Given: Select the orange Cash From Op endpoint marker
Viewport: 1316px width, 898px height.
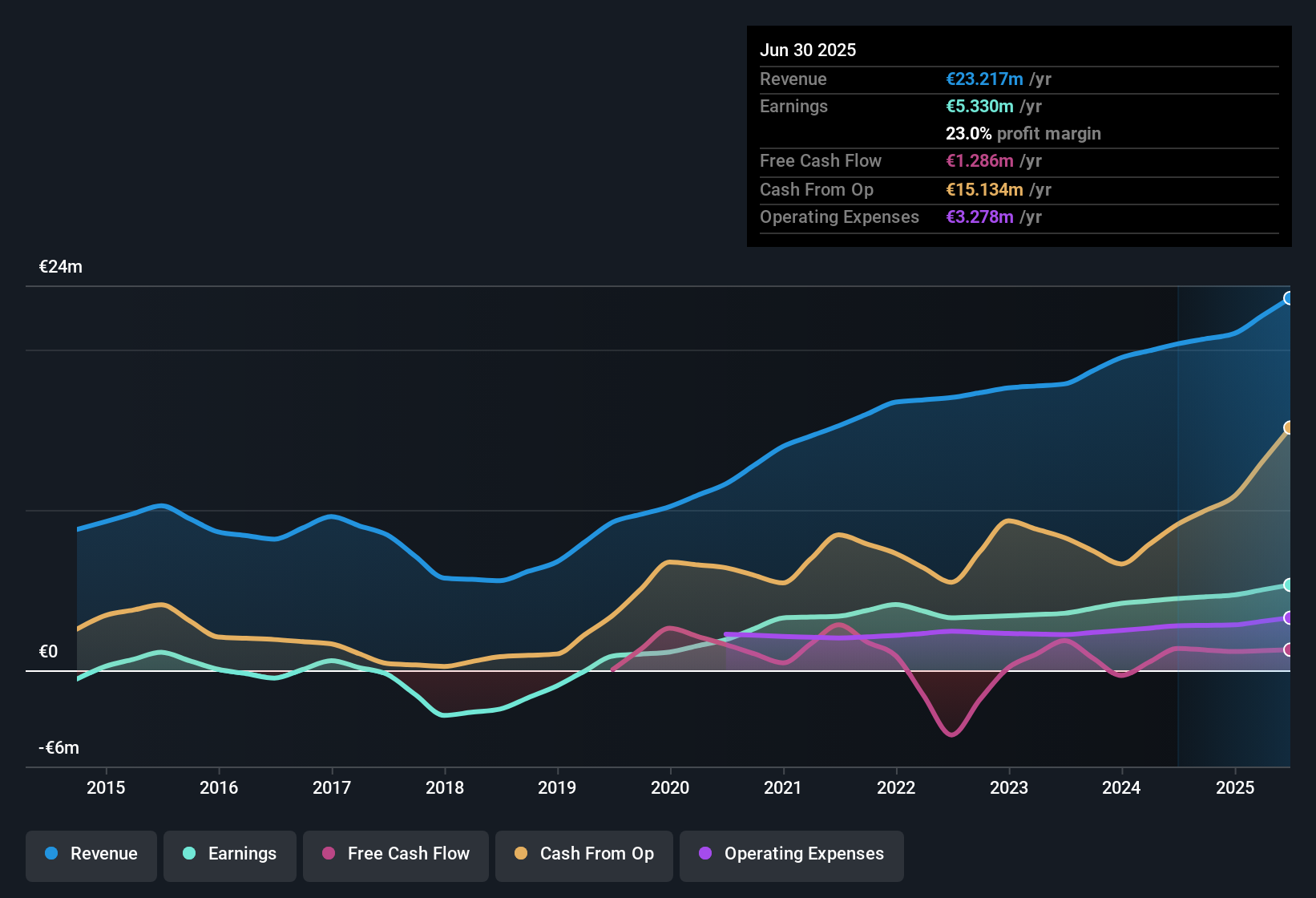Looking at the screenshot, I should tap(1289, 427).
